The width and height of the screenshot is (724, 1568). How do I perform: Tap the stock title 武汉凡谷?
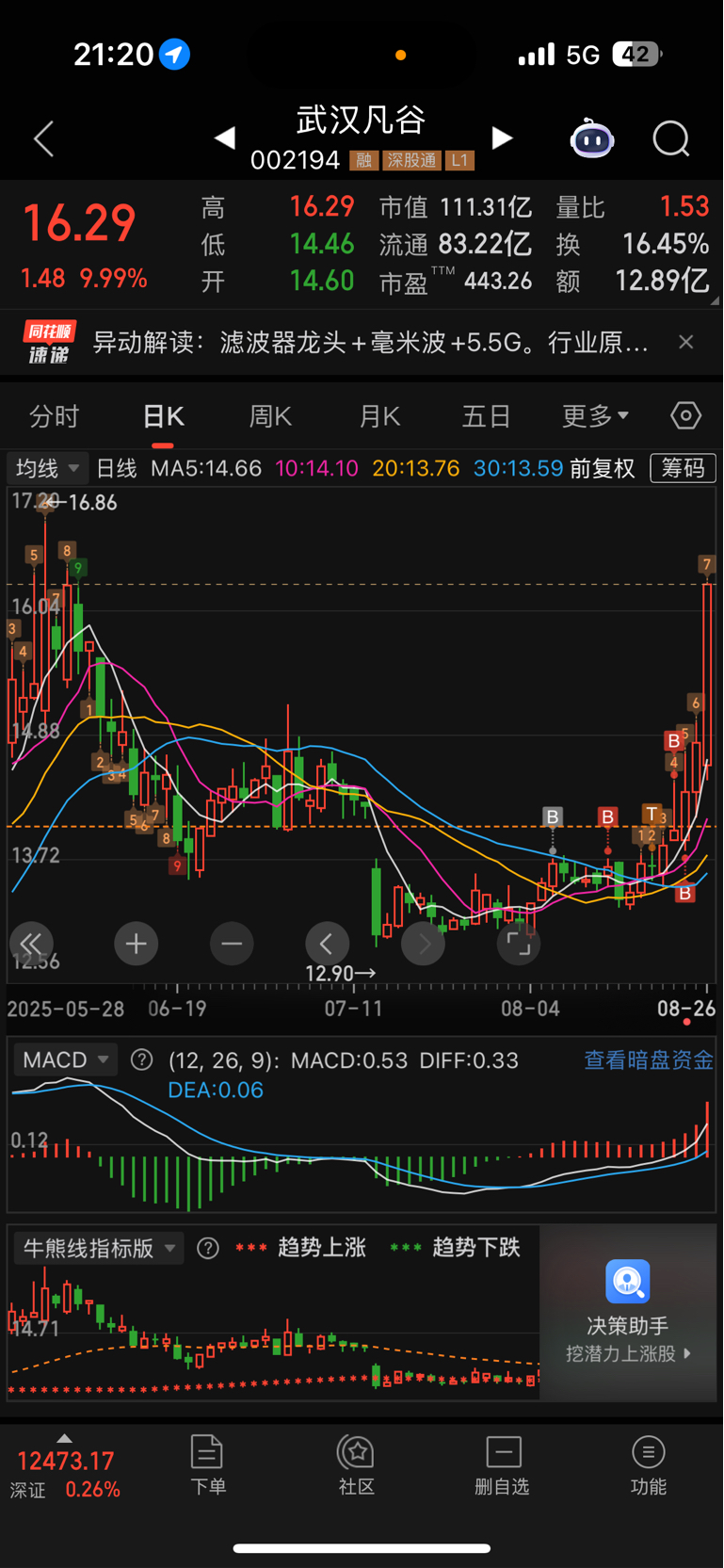tap(362, 120)
